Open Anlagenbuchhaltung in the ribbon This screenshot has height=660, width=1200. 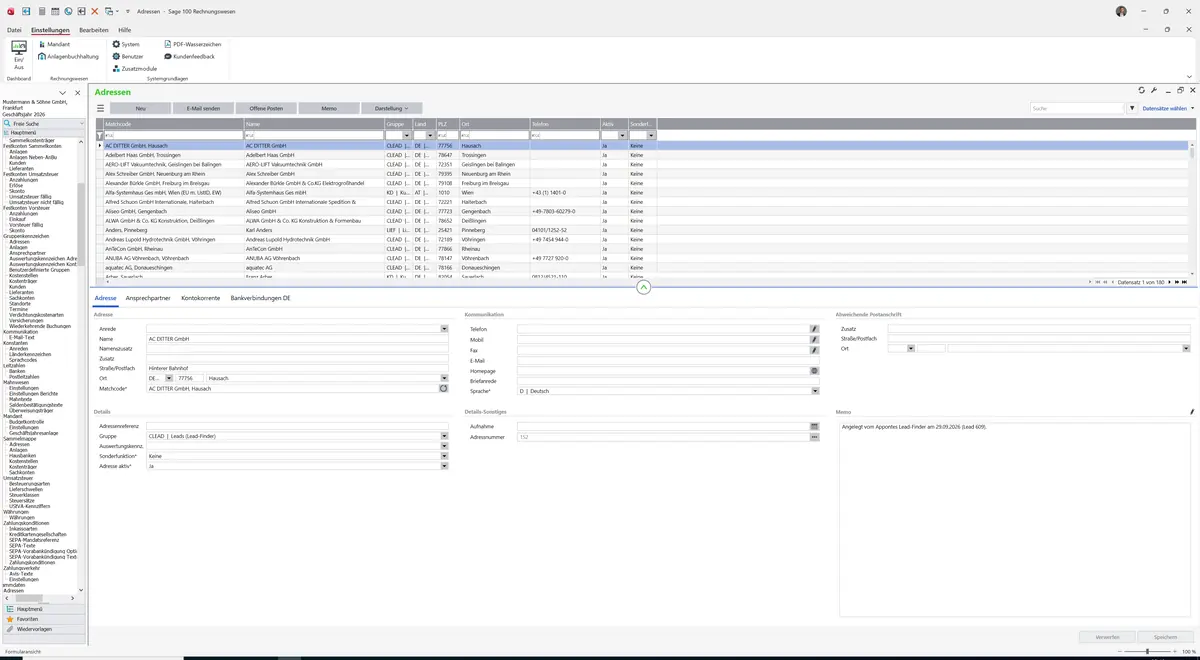(68, 56)
